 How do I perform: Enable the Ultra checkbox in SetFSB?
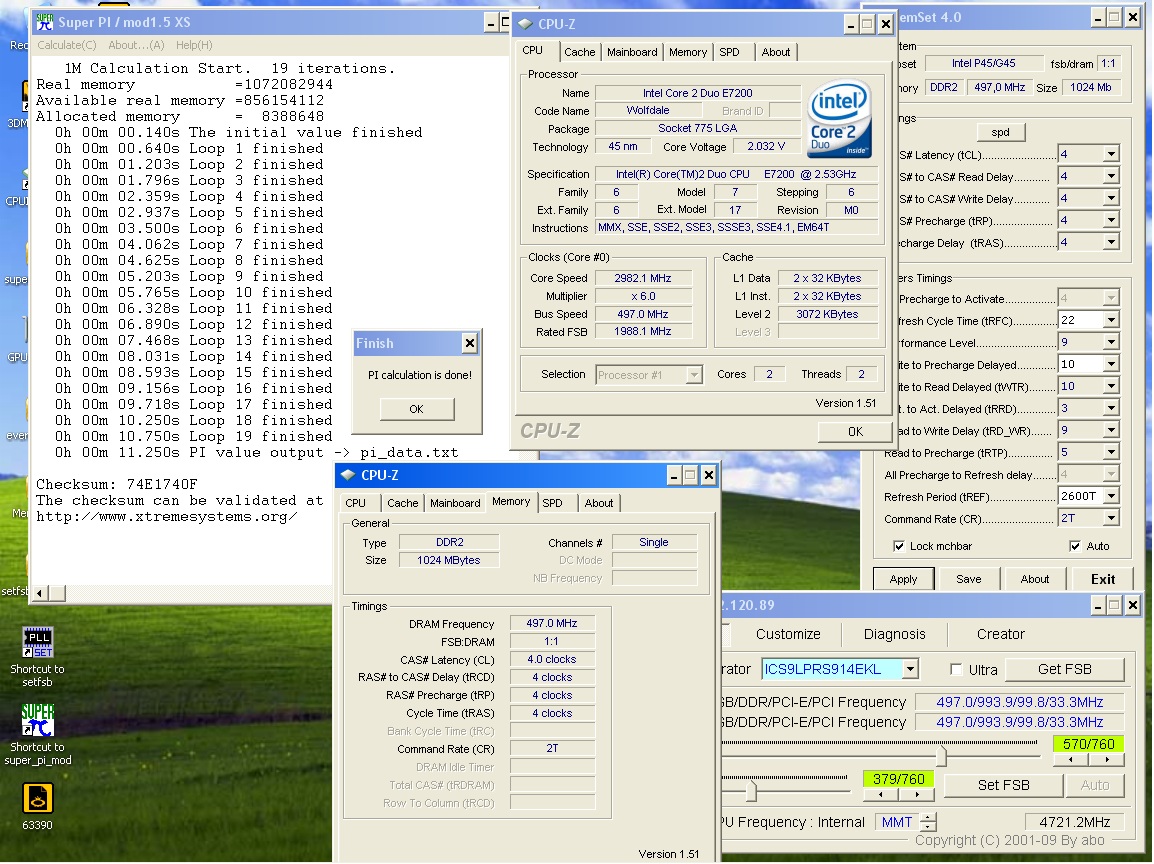tap(956, 670)
